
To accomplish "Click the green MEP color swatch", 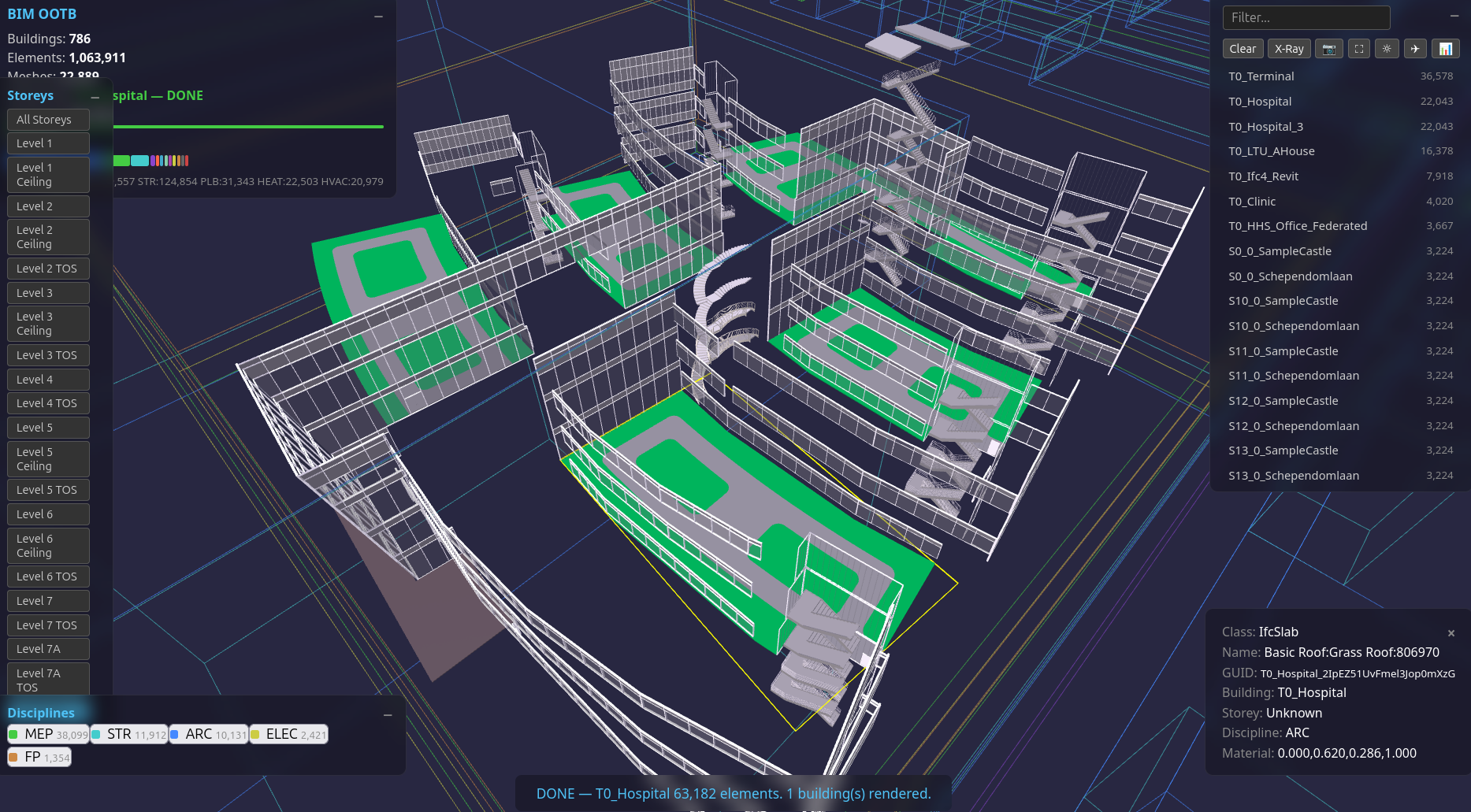I will pos(13,734).
